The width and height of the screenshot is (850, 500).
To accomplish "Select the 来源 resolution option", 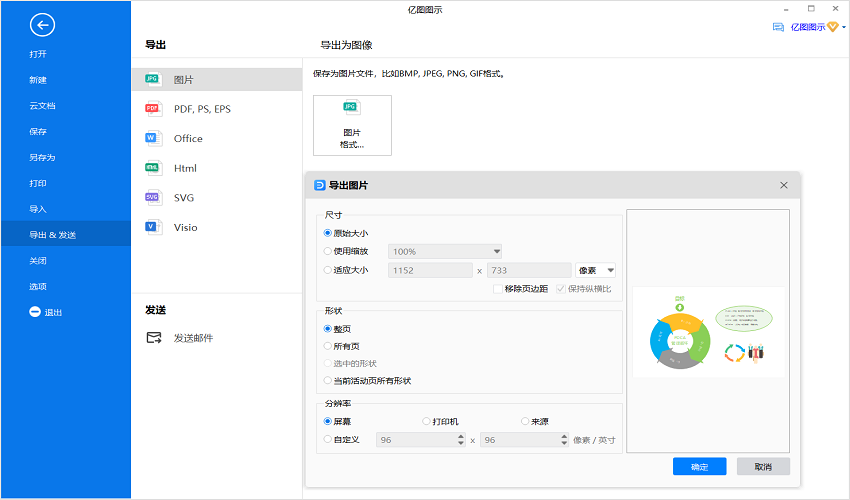I will (525, 421).
